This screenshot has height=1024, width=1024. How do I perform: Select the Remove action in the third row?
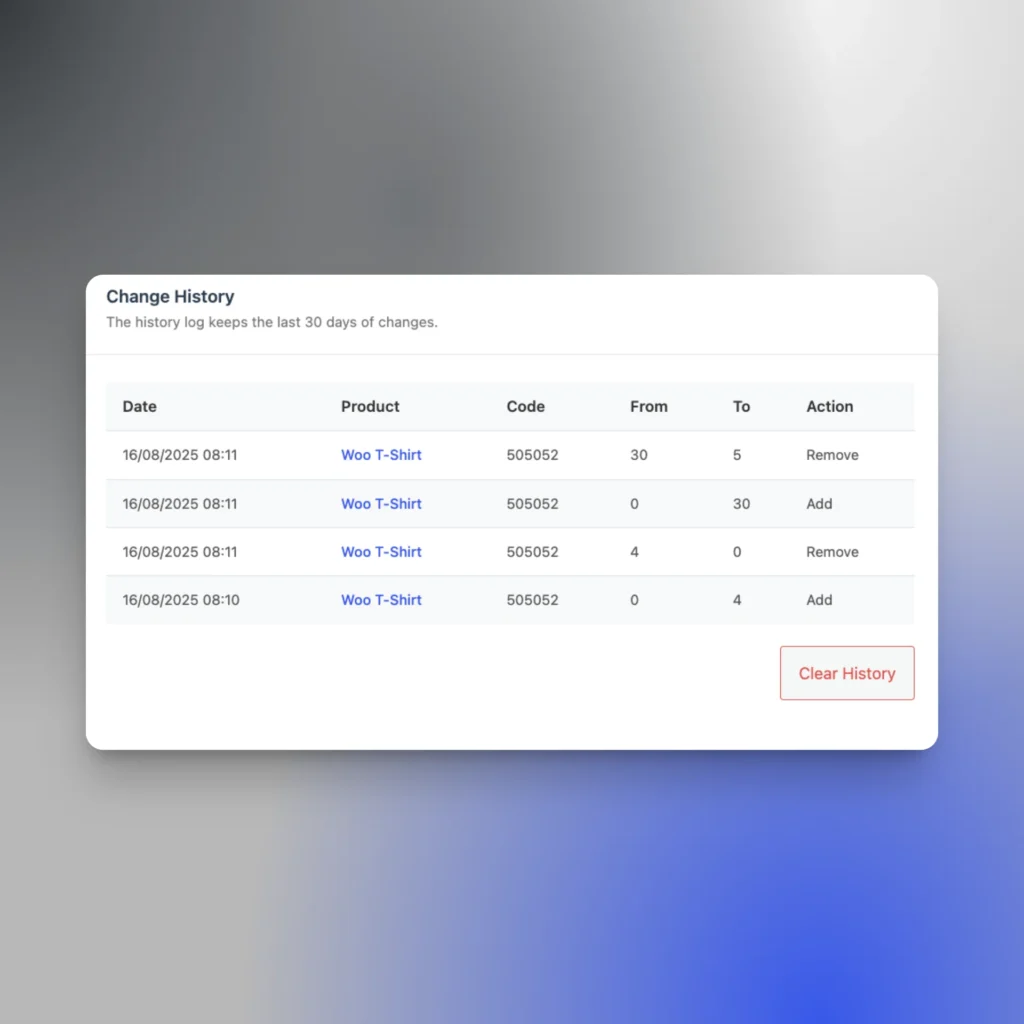[x=832, y=552]
